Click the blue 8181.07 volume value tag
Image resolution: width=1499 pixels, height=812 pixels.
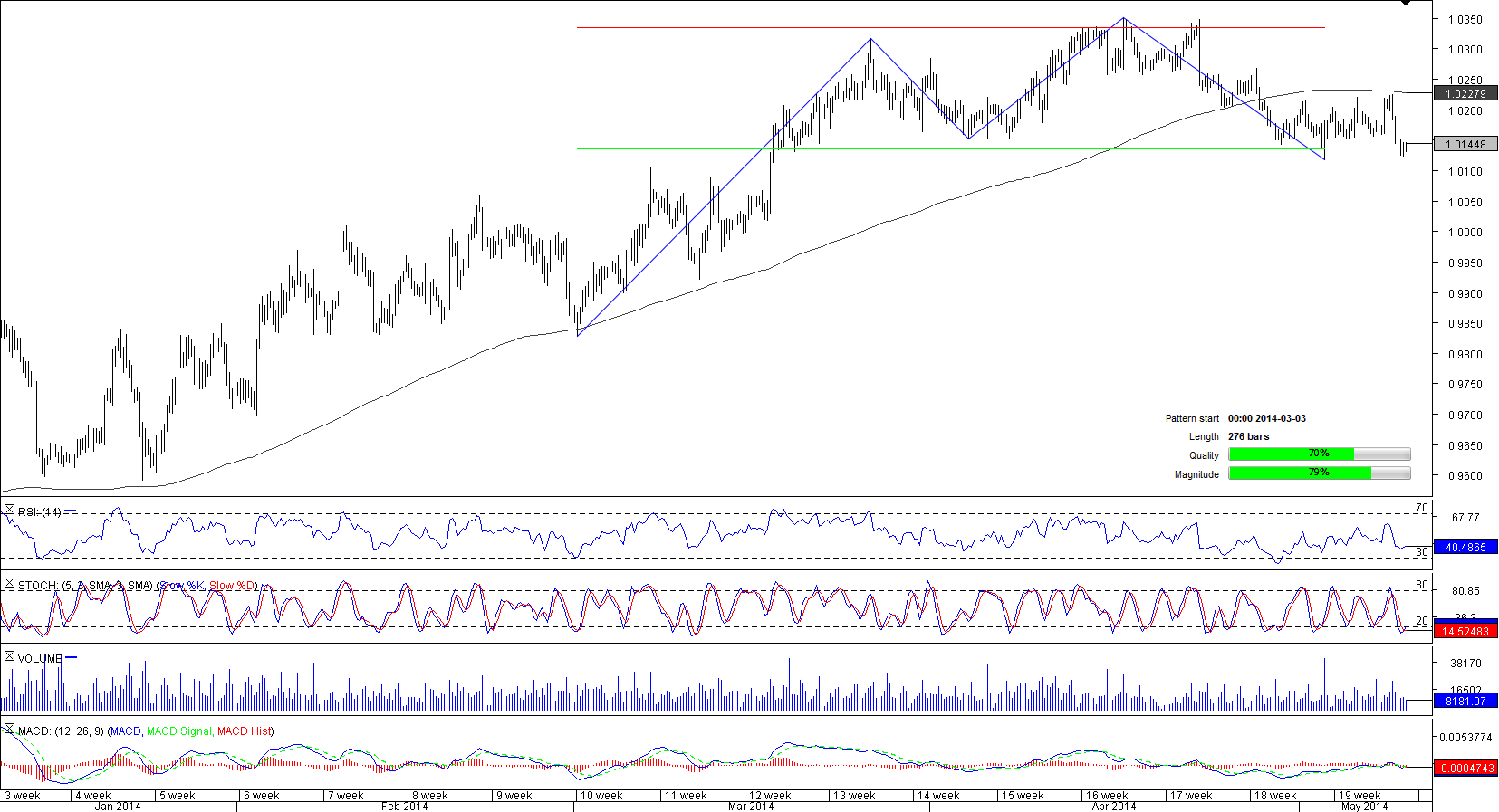click(x=1465, y=701)
